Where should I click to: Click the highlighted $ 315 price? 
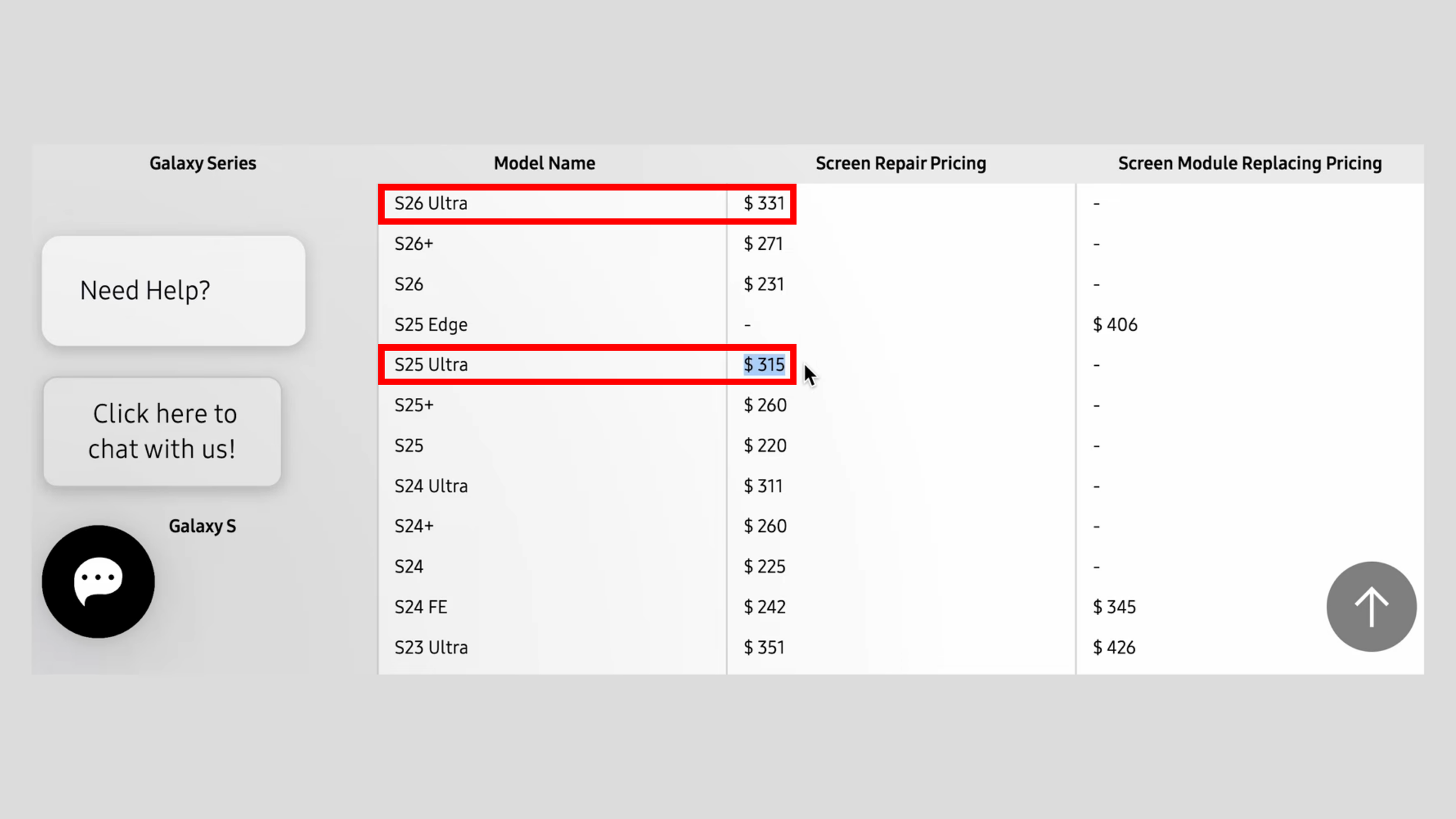tap(764, 365)
